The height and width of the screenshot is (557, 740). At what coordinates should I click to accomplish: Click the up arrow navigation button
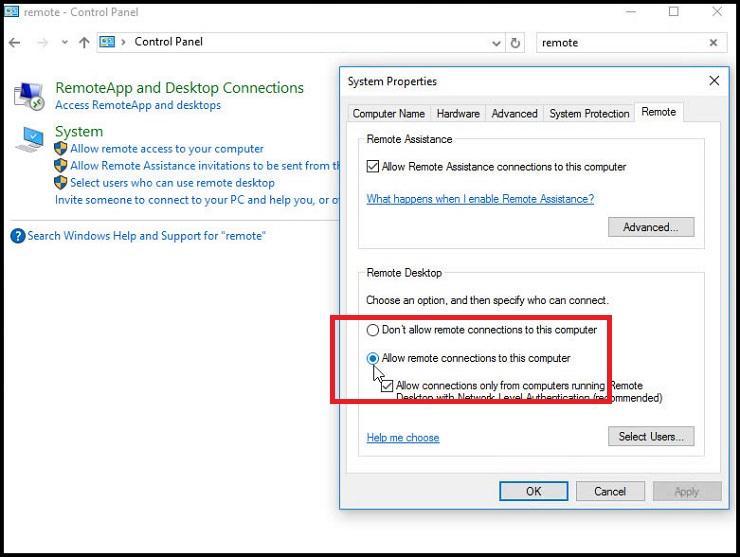click(x=84, y=43)
